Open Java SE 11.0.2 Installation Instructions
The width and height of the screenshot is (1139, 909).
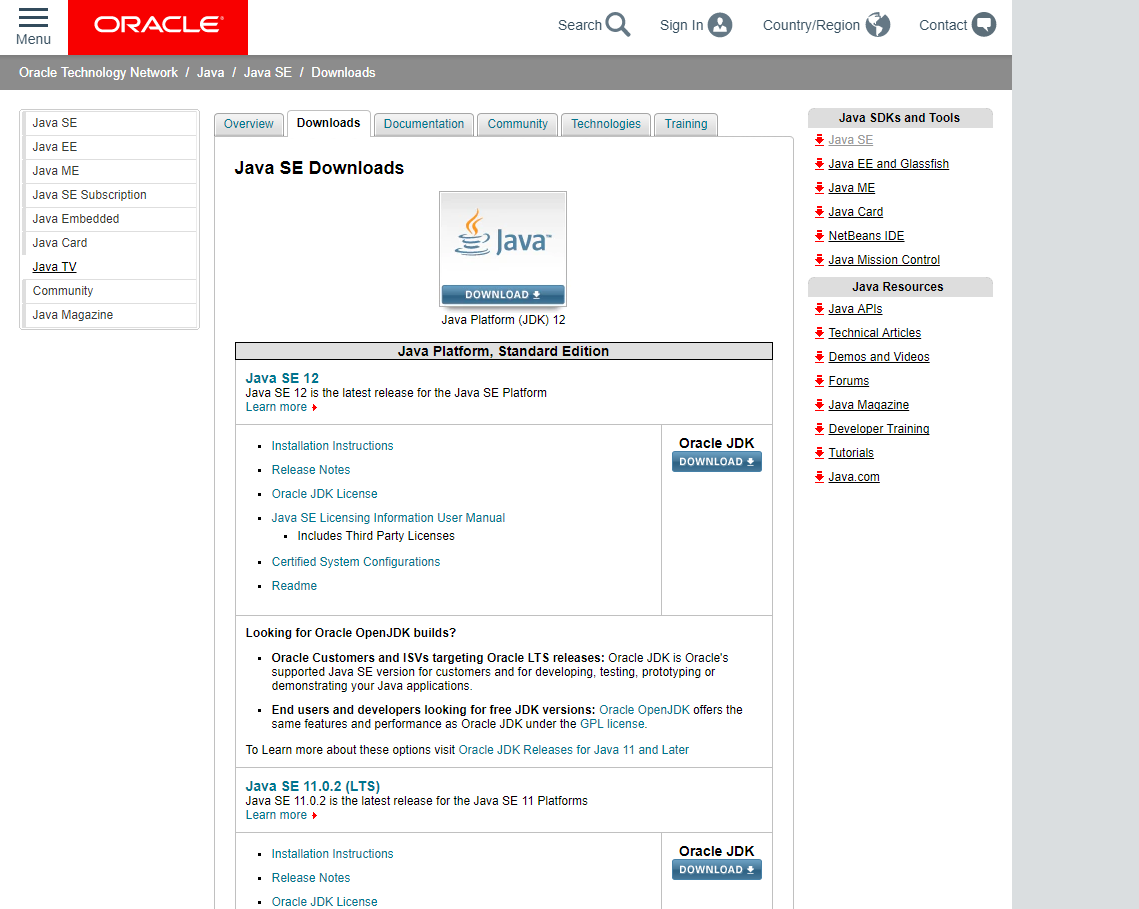coord(332,855)
